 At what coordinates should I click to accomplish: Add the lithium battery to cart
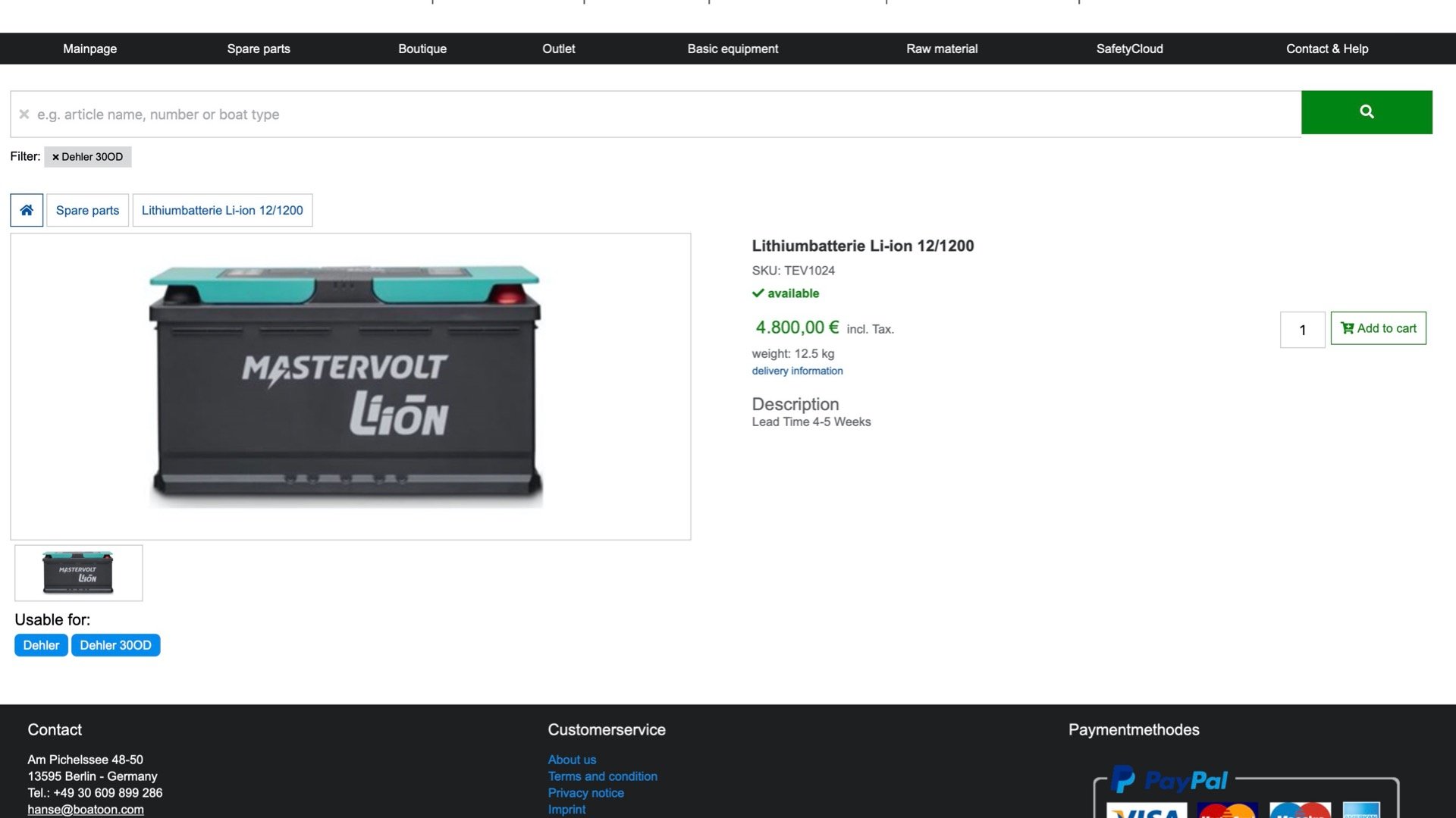click(1377, 328)
